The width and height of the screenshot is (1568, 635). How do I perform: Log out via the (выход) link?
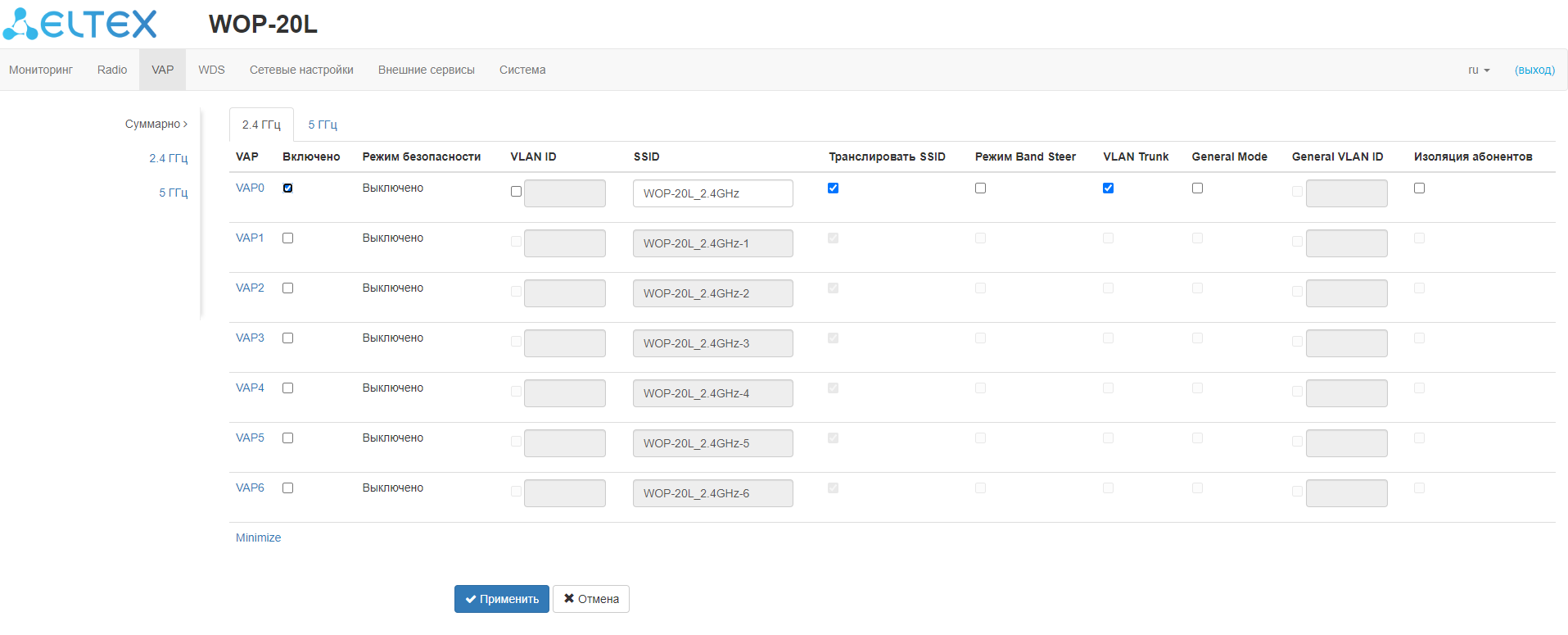click(x=1534, y=70)
